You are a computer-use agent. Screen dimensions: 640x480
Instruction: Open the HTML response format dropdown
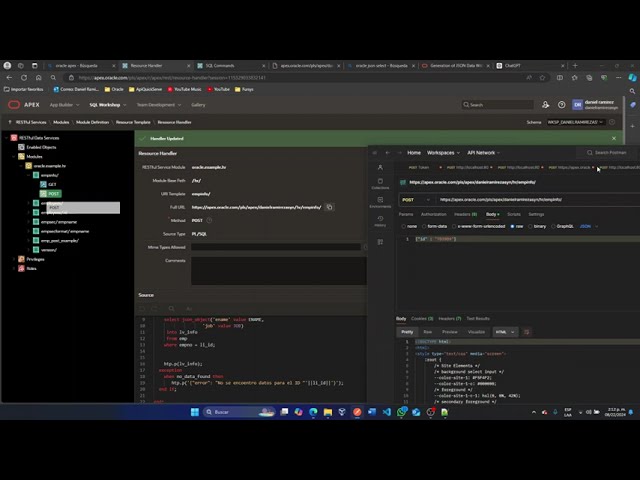(505, 332)
